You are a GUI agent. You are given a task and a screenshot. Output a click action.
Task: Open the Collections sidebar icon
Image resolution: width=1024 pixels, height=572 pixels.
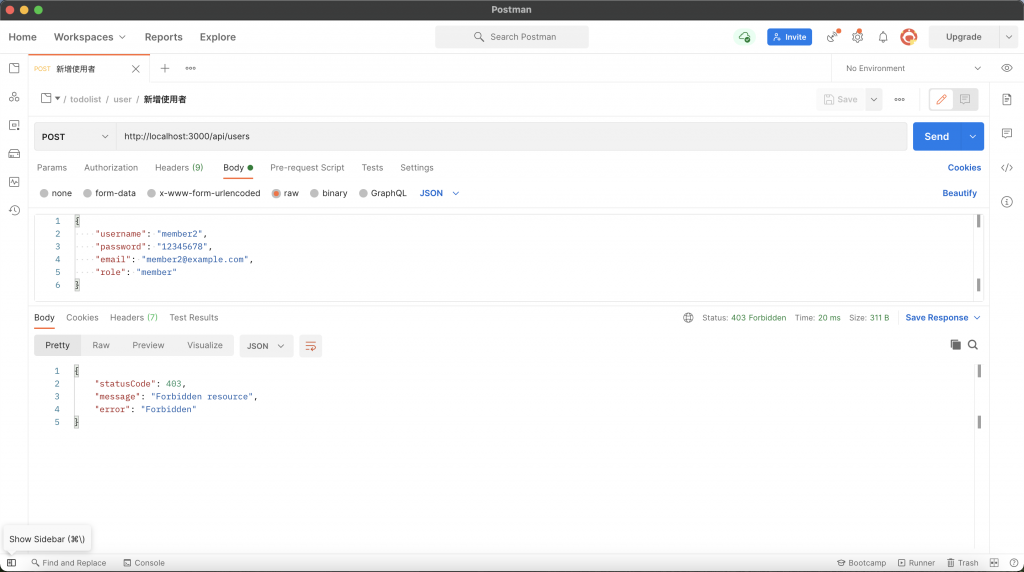[14, 68]
